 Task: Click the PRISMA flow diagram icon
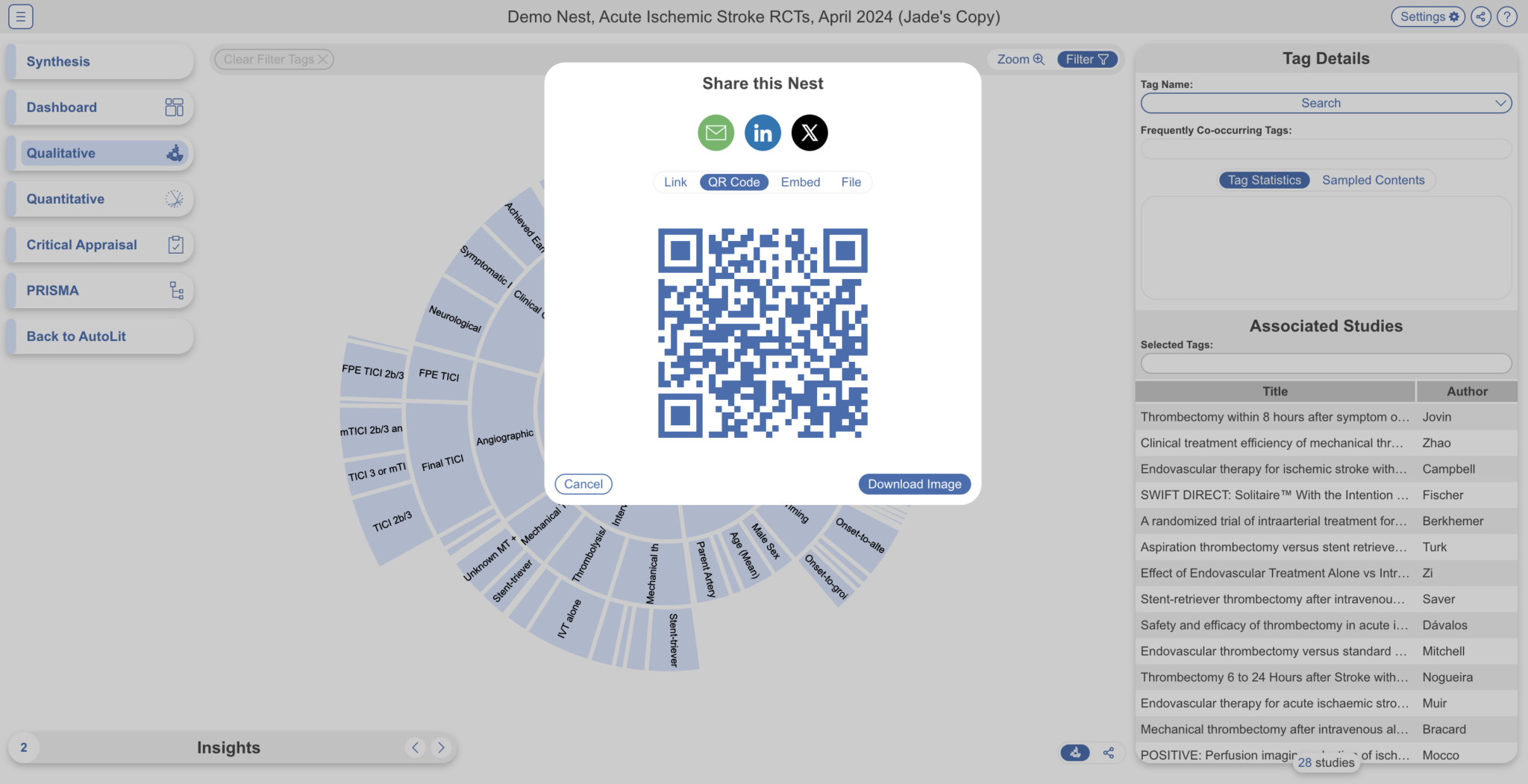click(175, 290)
